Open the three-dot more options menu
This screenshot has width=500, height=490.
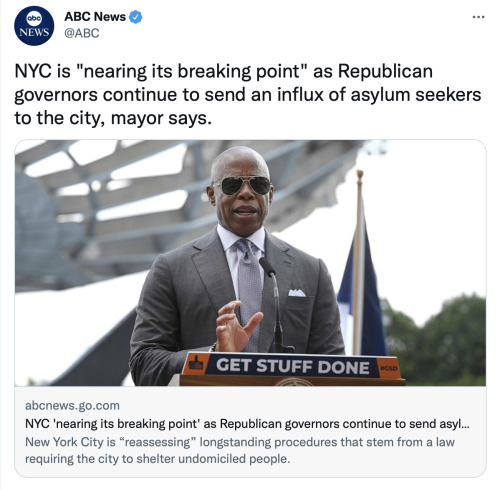[x=478, y=17]
